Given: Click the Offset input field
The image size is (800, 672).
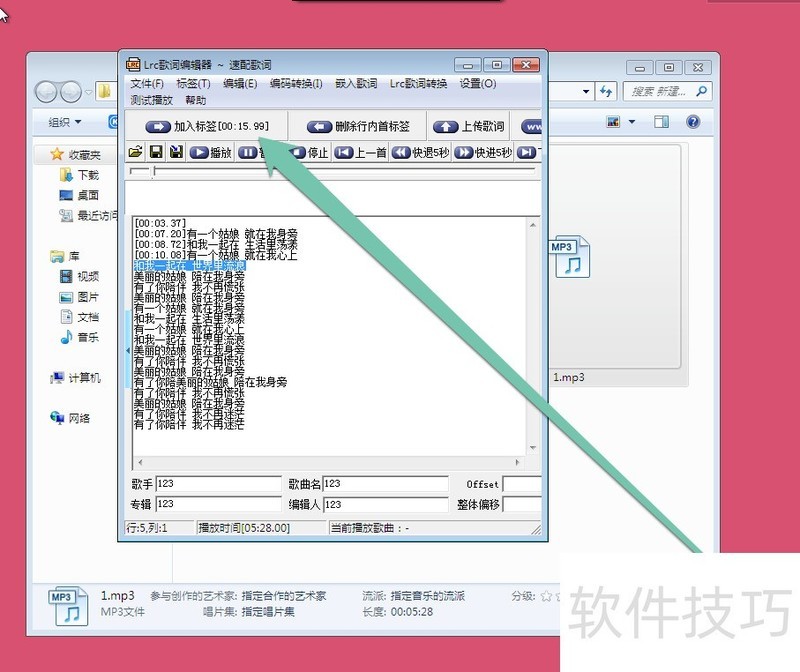Looking at the screenshot, I should [x=522, y=483].
